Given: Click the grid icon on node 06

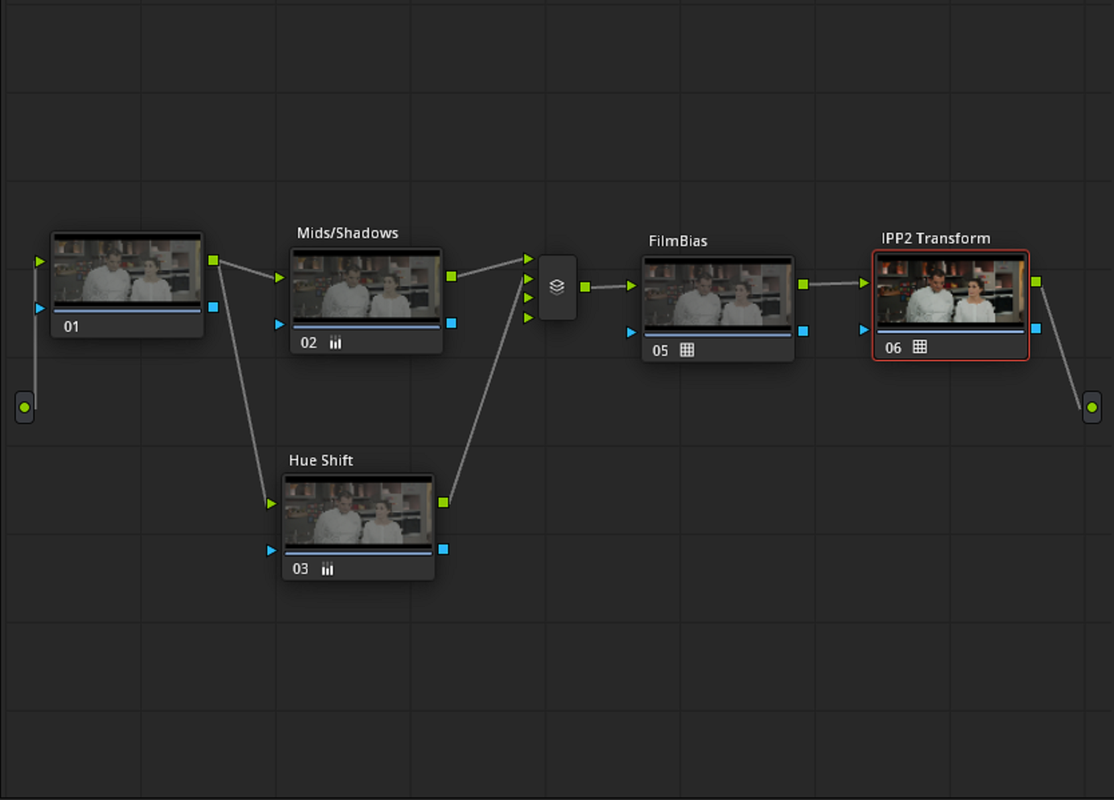Looking at the screenshot, I should 920,347.
